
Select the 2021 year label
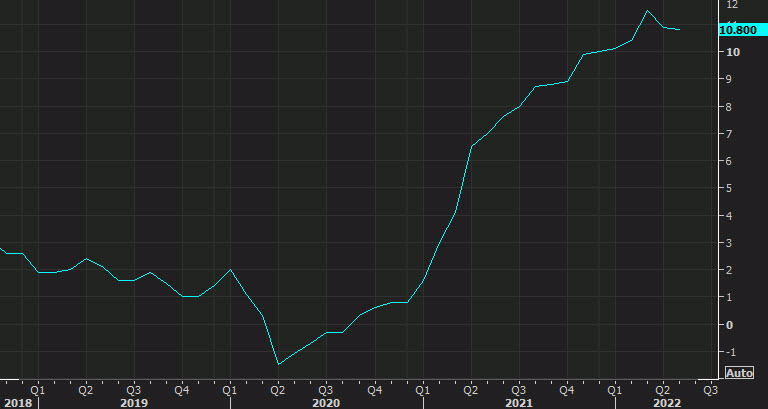(518, 402)
